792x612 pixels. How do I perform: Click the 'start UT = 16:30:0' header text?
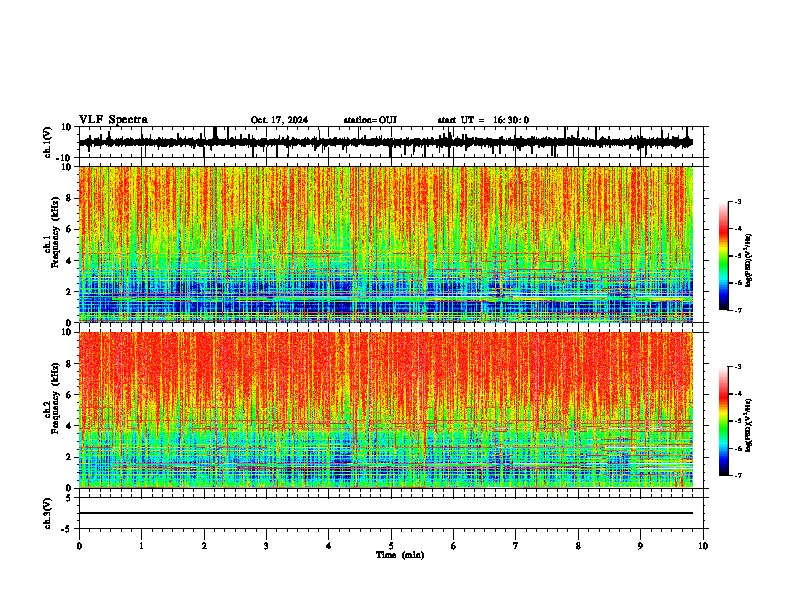(x=483, y=120)
